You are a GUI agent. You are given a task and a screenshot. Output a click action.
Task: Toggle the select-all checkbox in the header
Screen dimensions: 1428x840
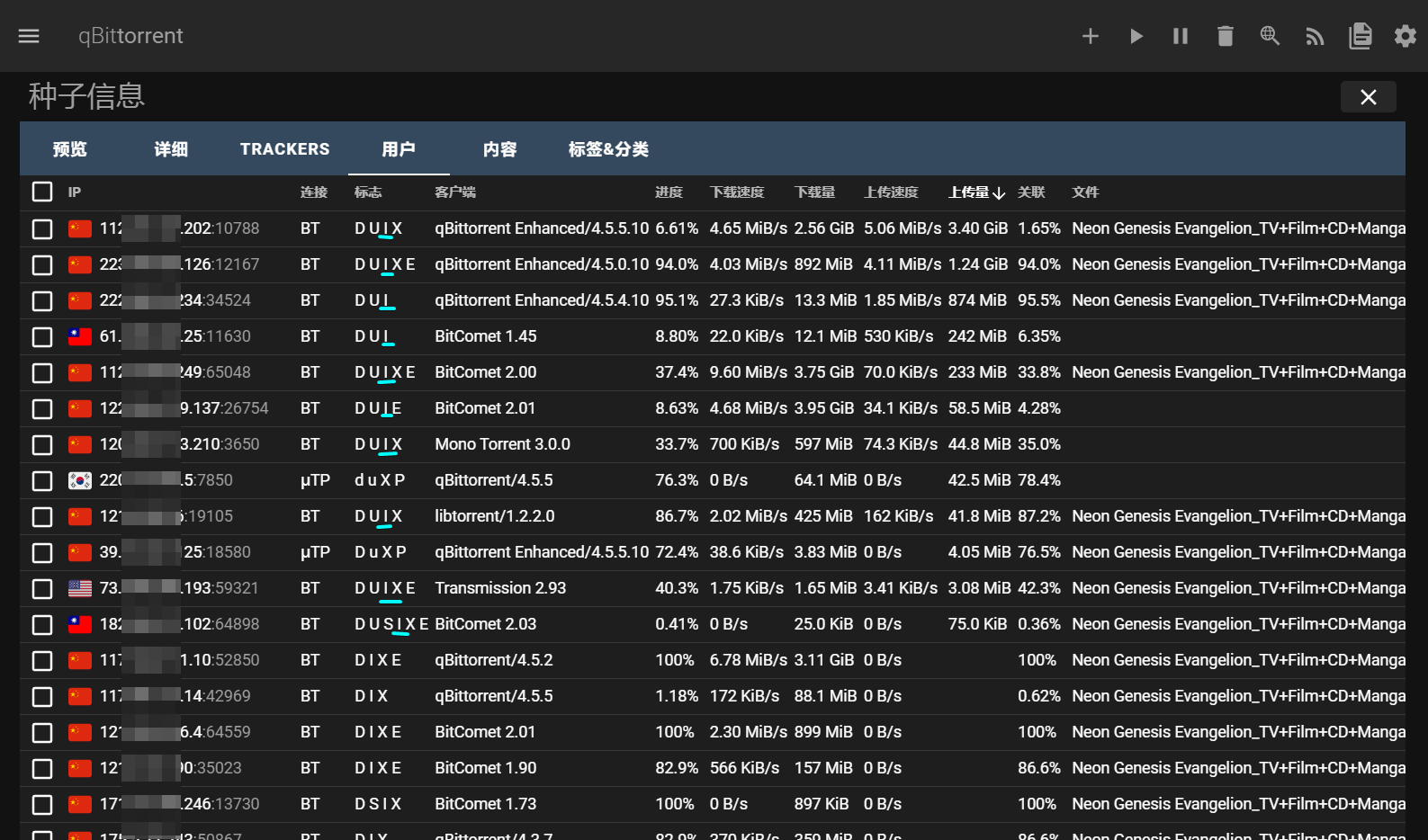pos(42,192)
